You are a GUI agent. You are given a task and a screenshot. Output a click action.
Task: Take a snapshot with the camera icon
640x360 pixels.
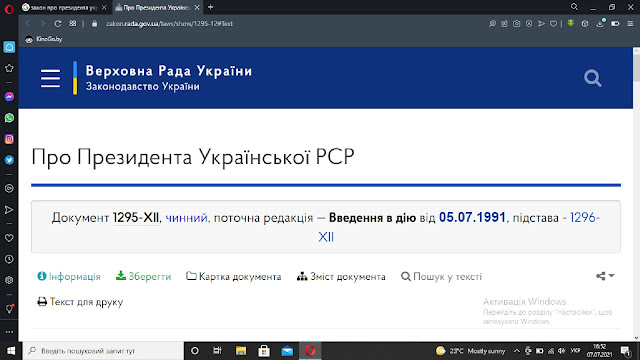coord(517,24)
